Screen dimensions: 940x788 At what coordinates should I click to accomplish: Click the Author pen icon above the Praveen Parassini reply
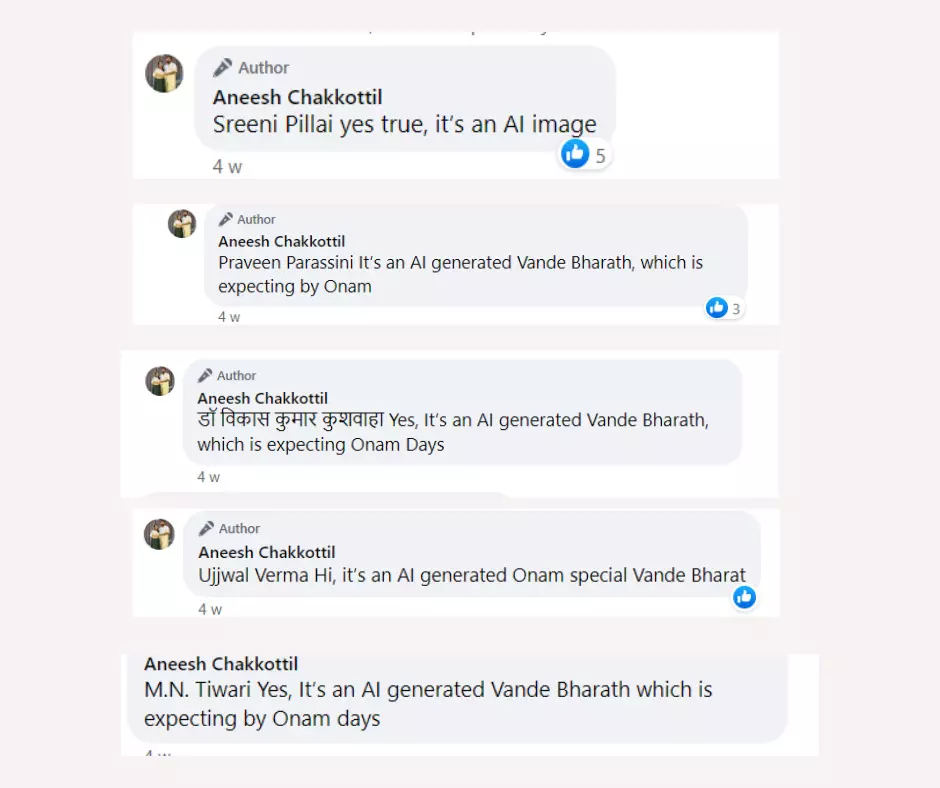click(x=226, y=219)
